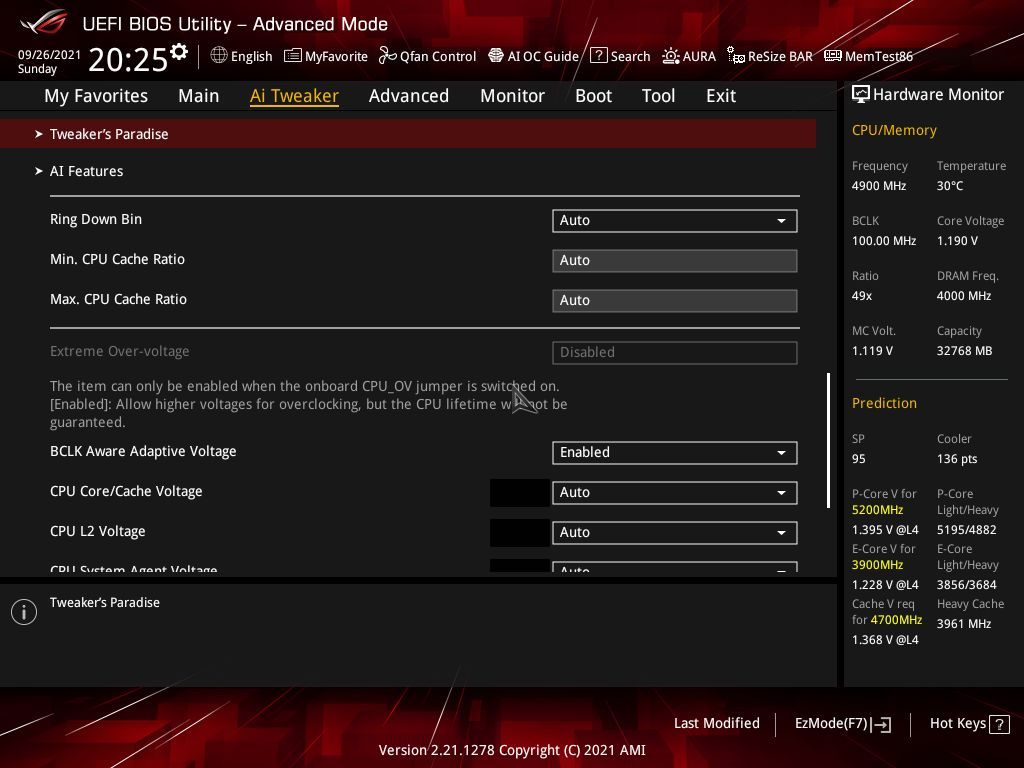1024x768 pixels.
Task: Launch AI OC Guide icon
Action: click(496, 56)
